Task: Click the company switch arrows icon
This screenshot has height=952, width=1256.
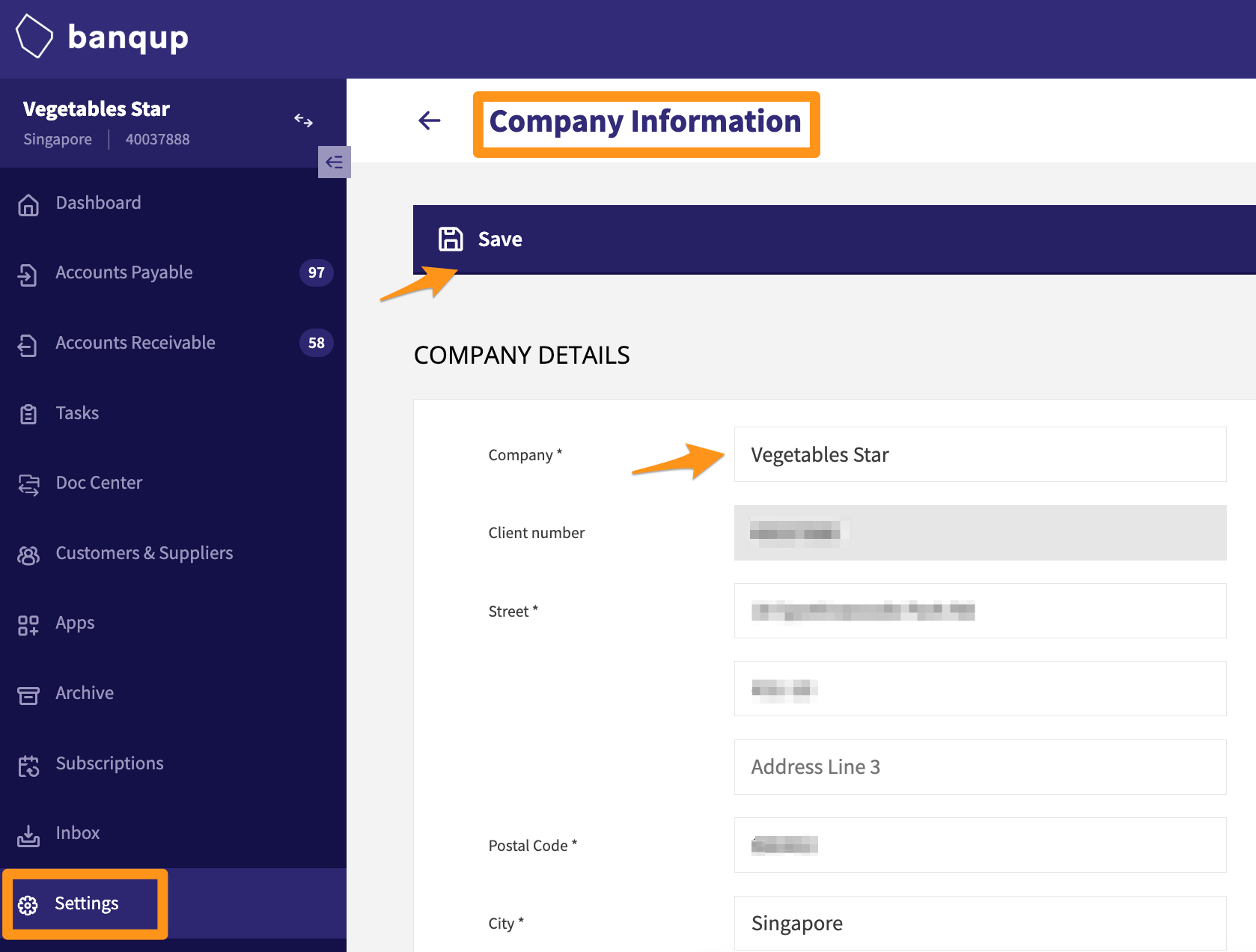Action: [303, 120]
